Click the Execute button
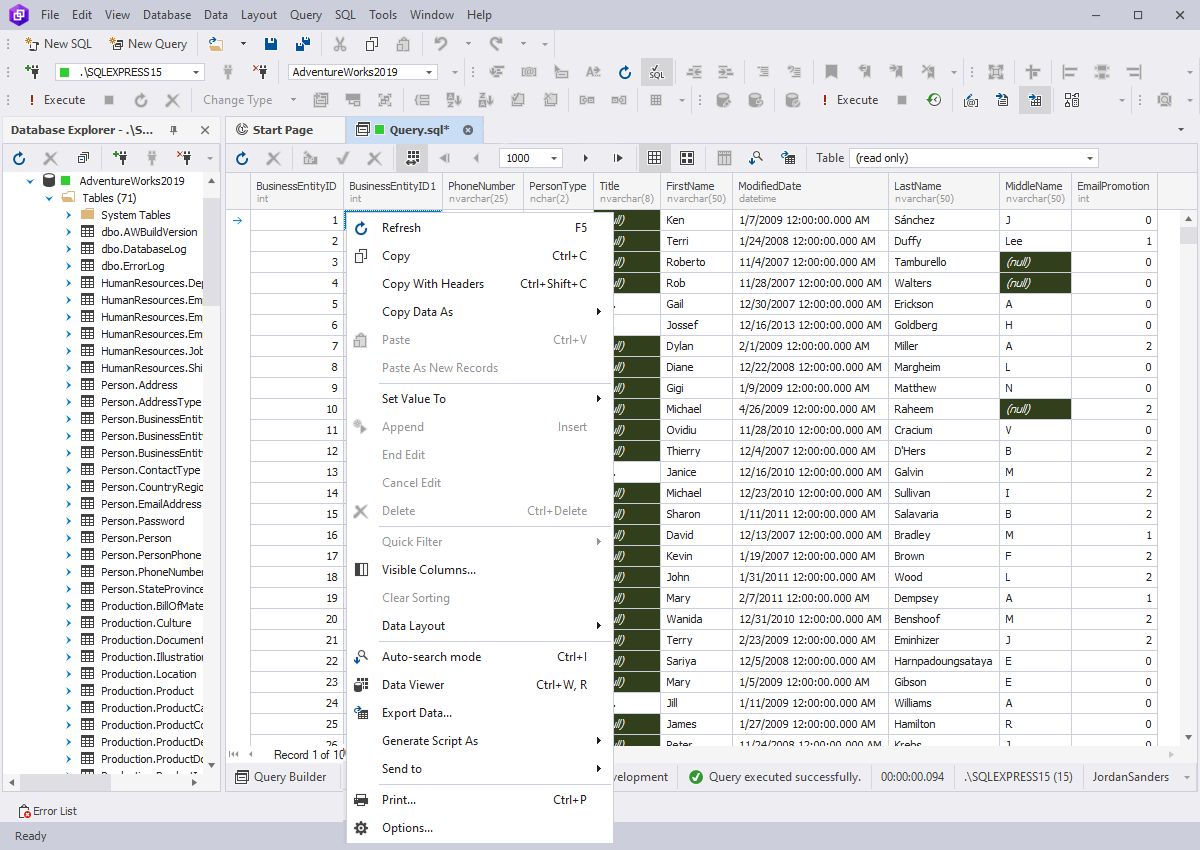The height and width of the screenshot is (850, 1200). click(x=63, y=100)
